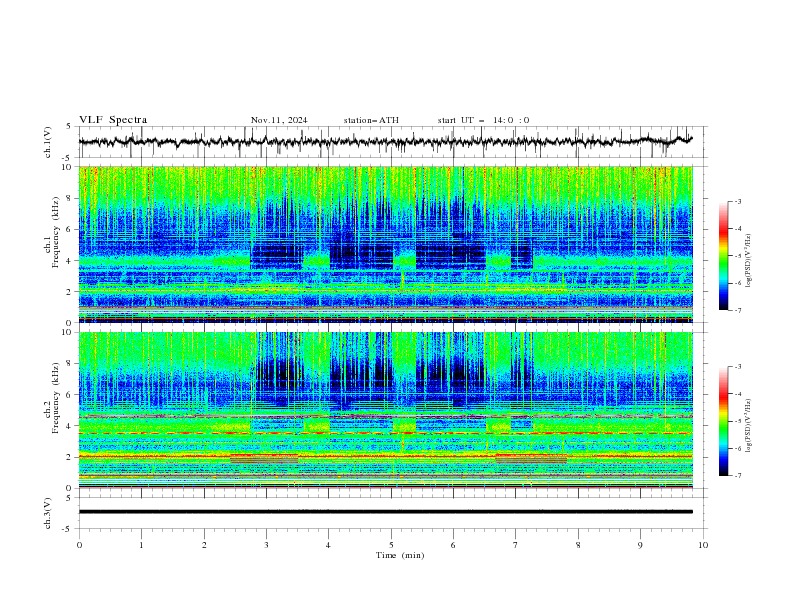The image size is (792, 612).
Task: Click inside the ch.2 spectrogram panel
Action: pyautogui.click(x=386, y=410)
